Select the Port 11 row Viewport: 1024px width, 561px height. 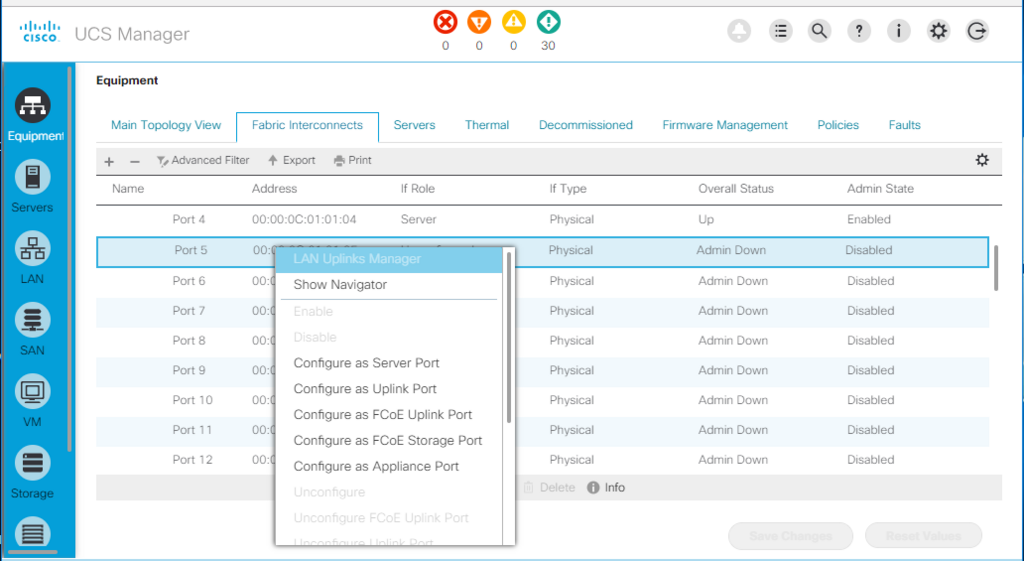tap(543, 430)
